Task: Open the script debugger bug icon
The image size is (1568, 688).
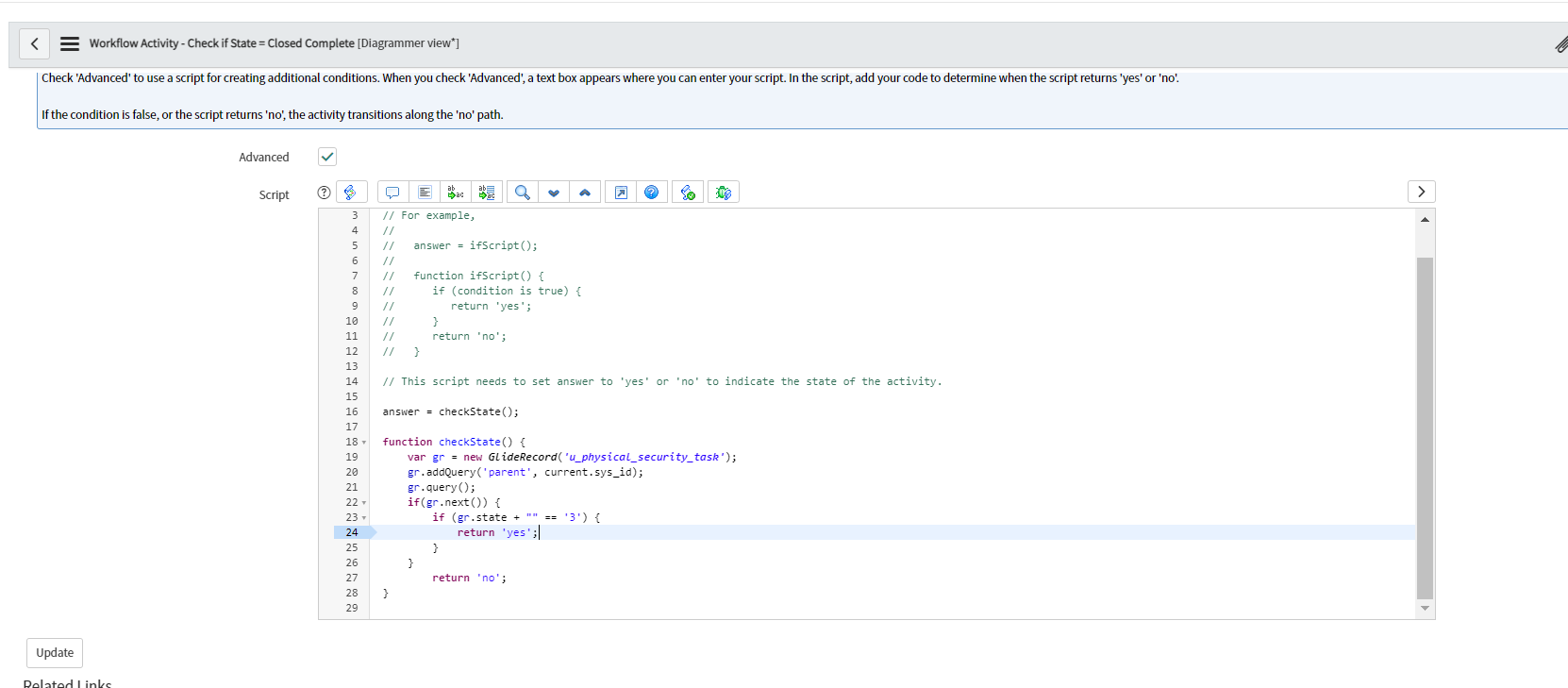Action: [724, 193]
